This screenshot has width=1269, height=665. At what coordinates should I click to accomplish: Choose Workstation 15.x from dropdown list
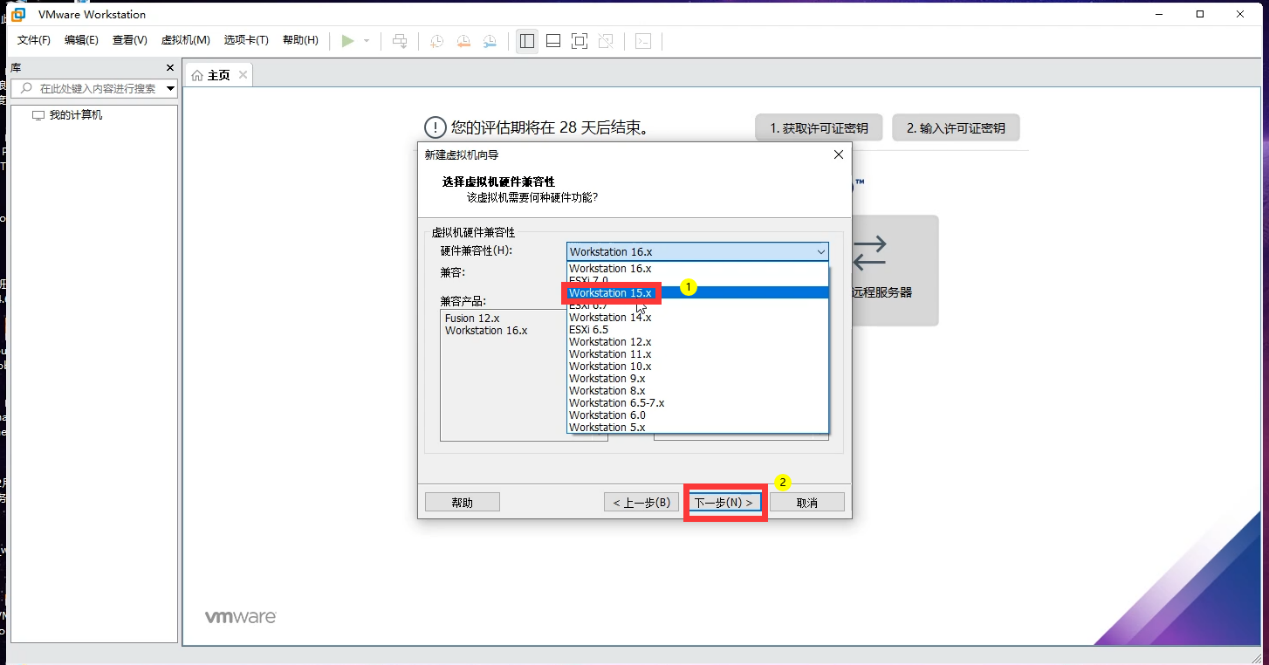tap(698, 293)
